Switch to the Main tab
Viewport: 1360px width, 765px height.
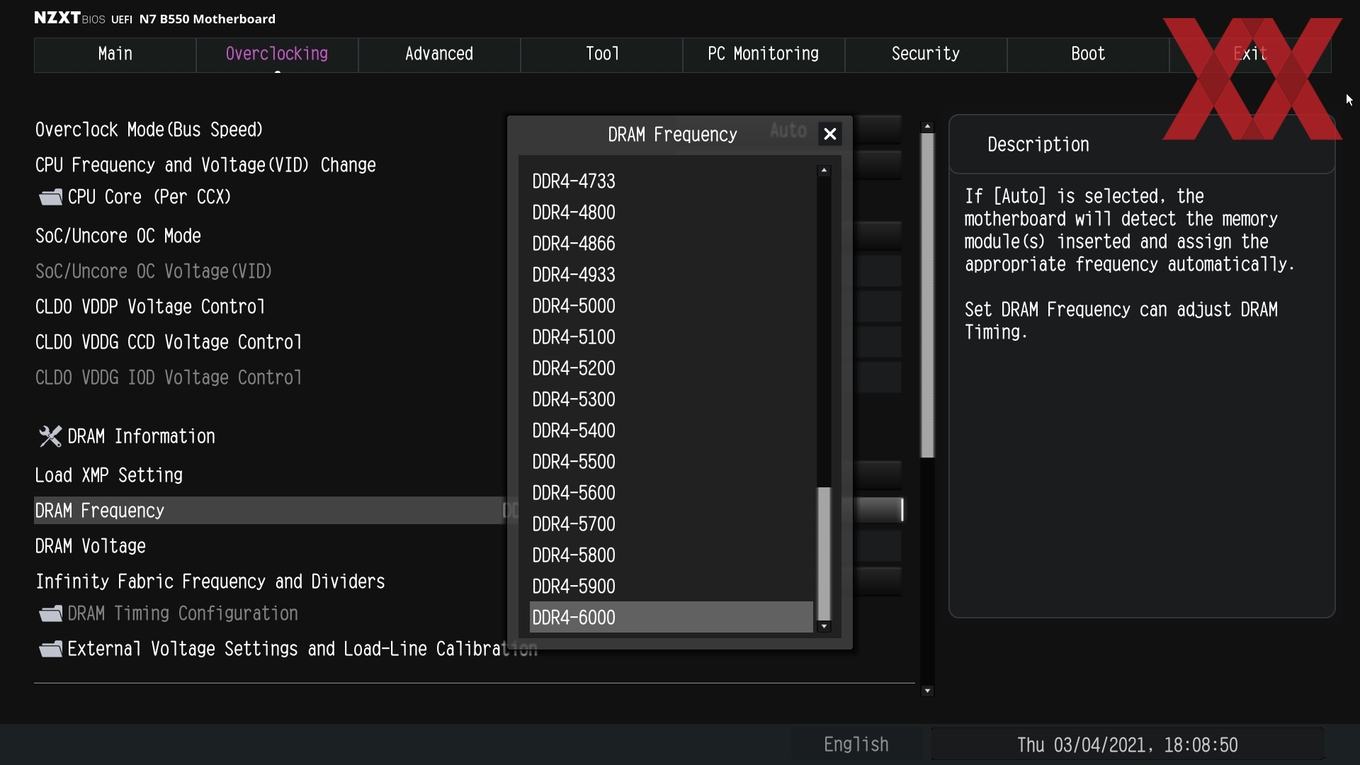pos(115,54)
